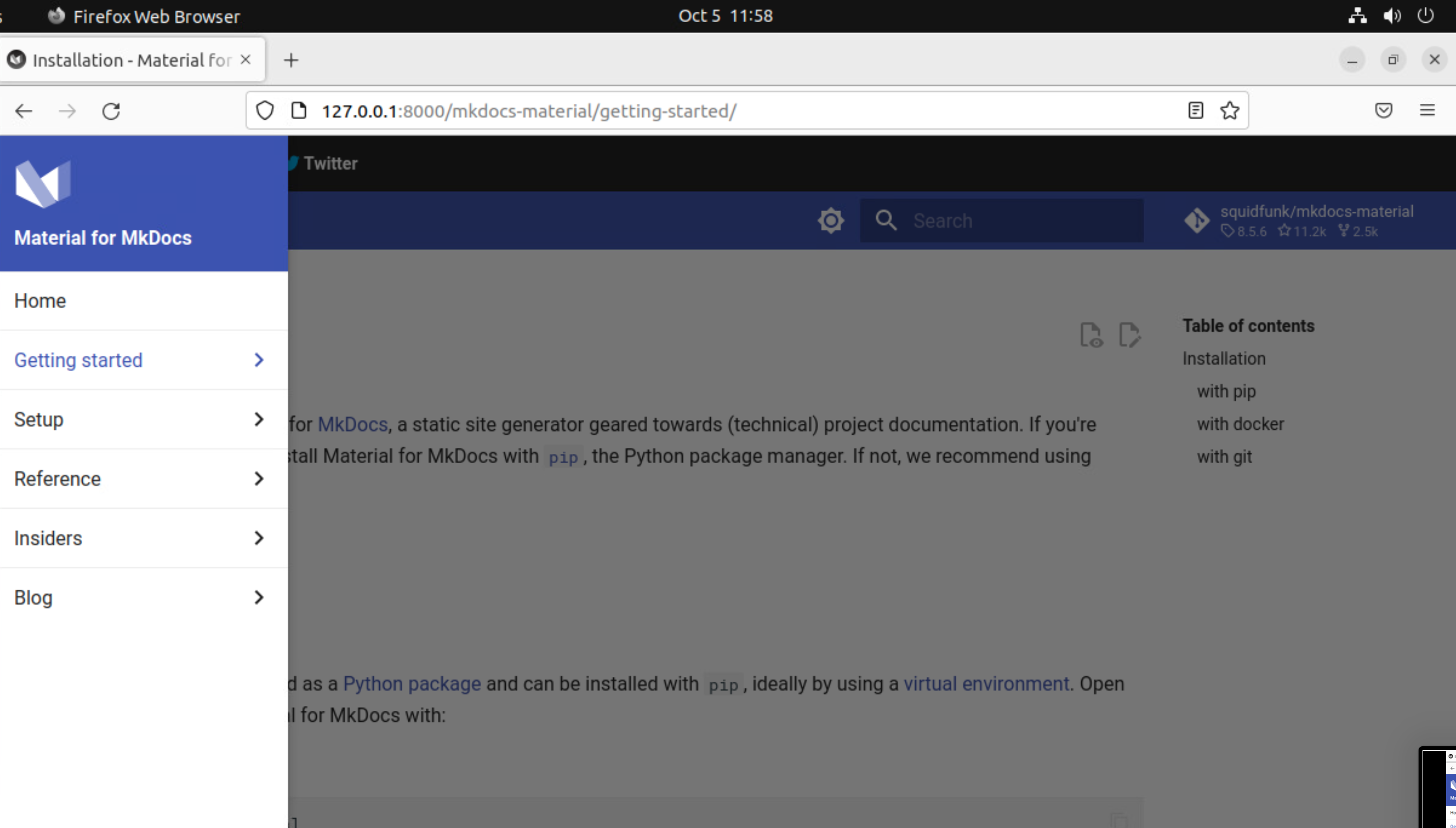This screenshot has width=1456, height=828.
Task: Click the view source page icon
Action: pos(1091,334)
